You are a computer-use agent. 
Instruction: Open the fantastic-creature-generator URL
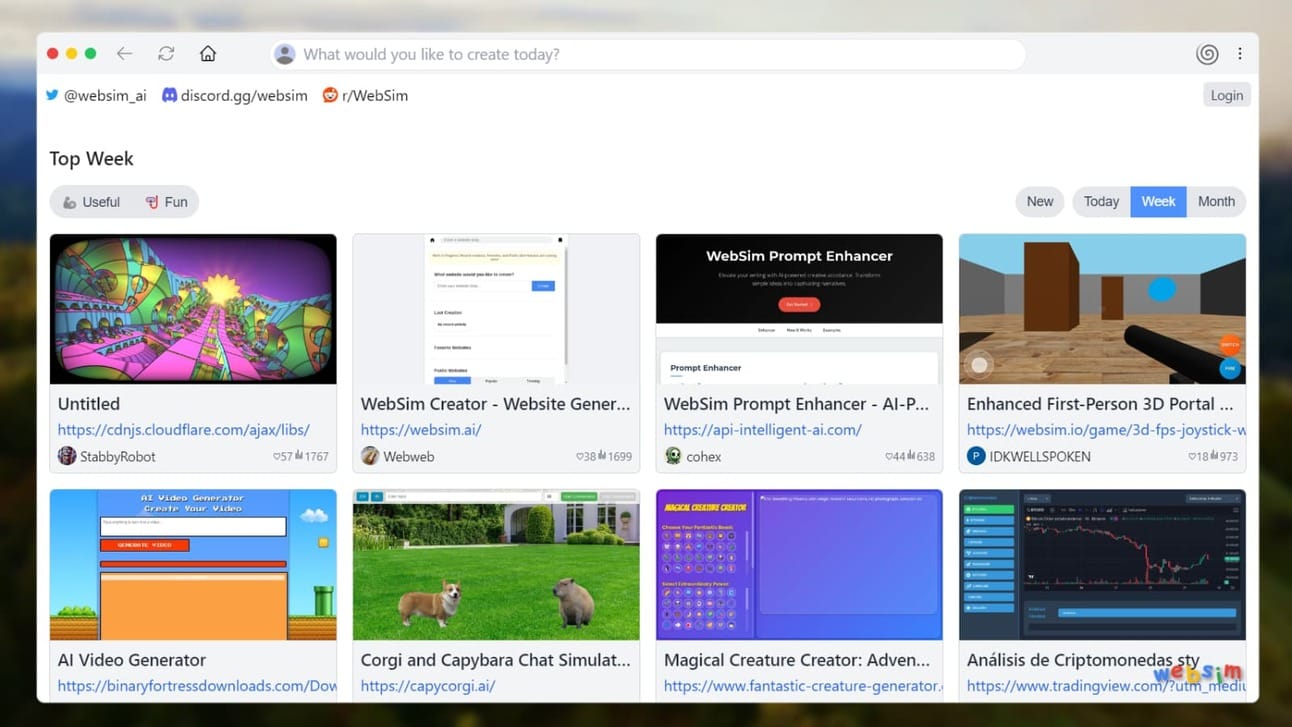803,686
